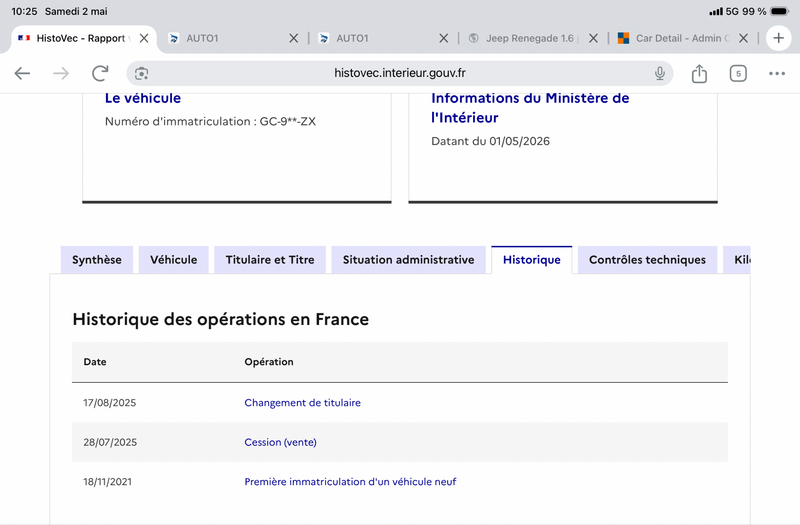Go back with the browser back arrow
The height and width of the screenshot is (525, 800).
pyautogui.click(x=22, y=73)
